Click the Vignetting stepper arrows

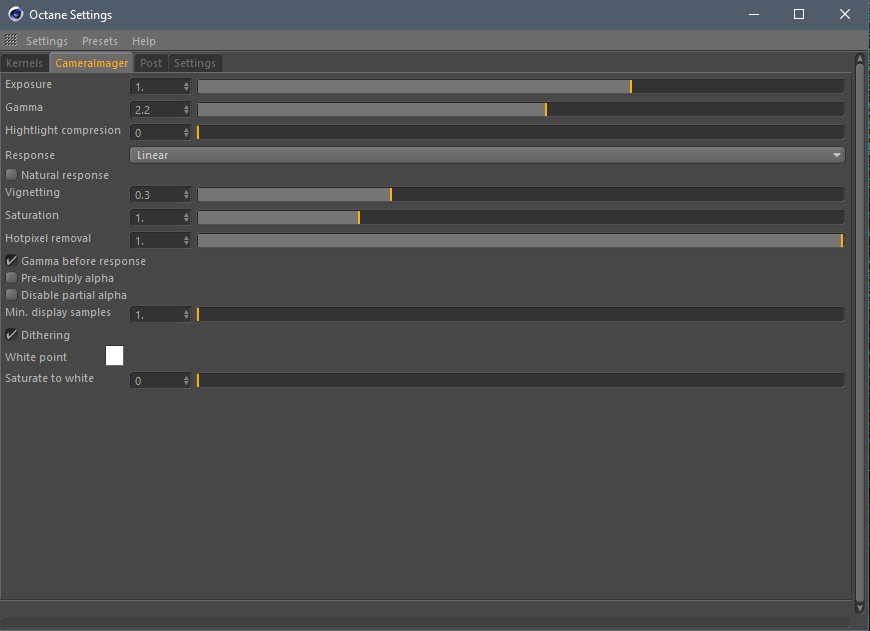coord(186,195)
